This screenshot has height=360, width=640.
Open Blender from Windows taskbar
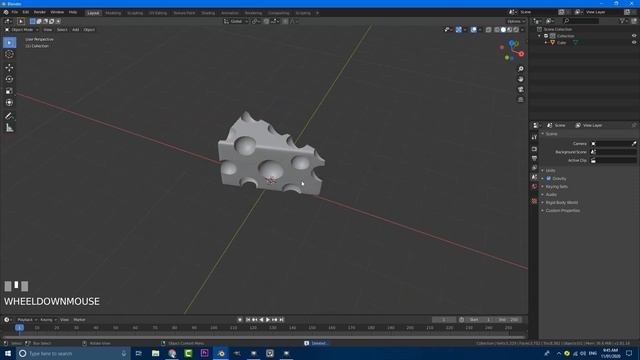coord(221,353)
